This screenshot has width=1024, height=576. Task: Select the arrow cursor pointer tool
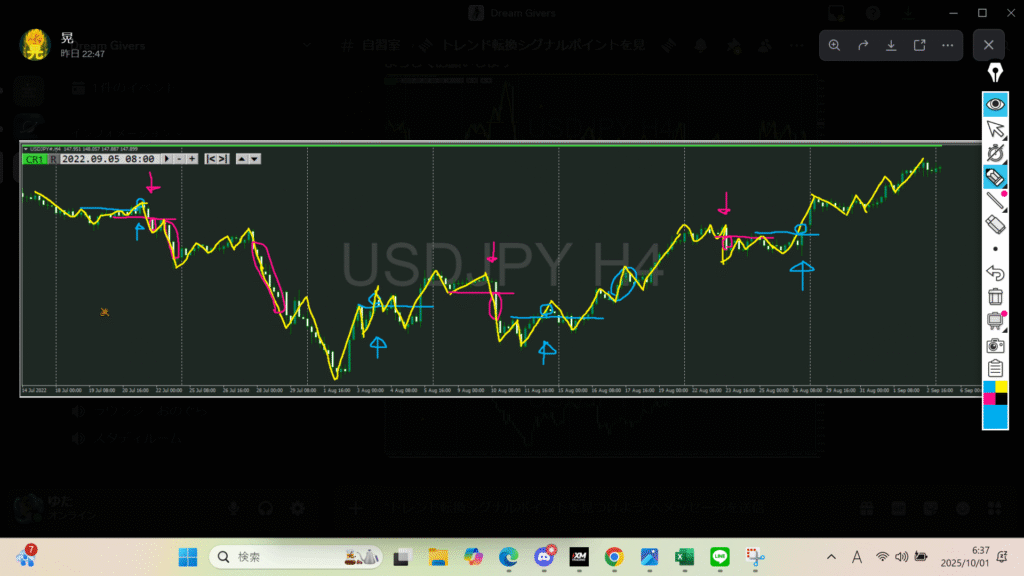pos(995,129)
